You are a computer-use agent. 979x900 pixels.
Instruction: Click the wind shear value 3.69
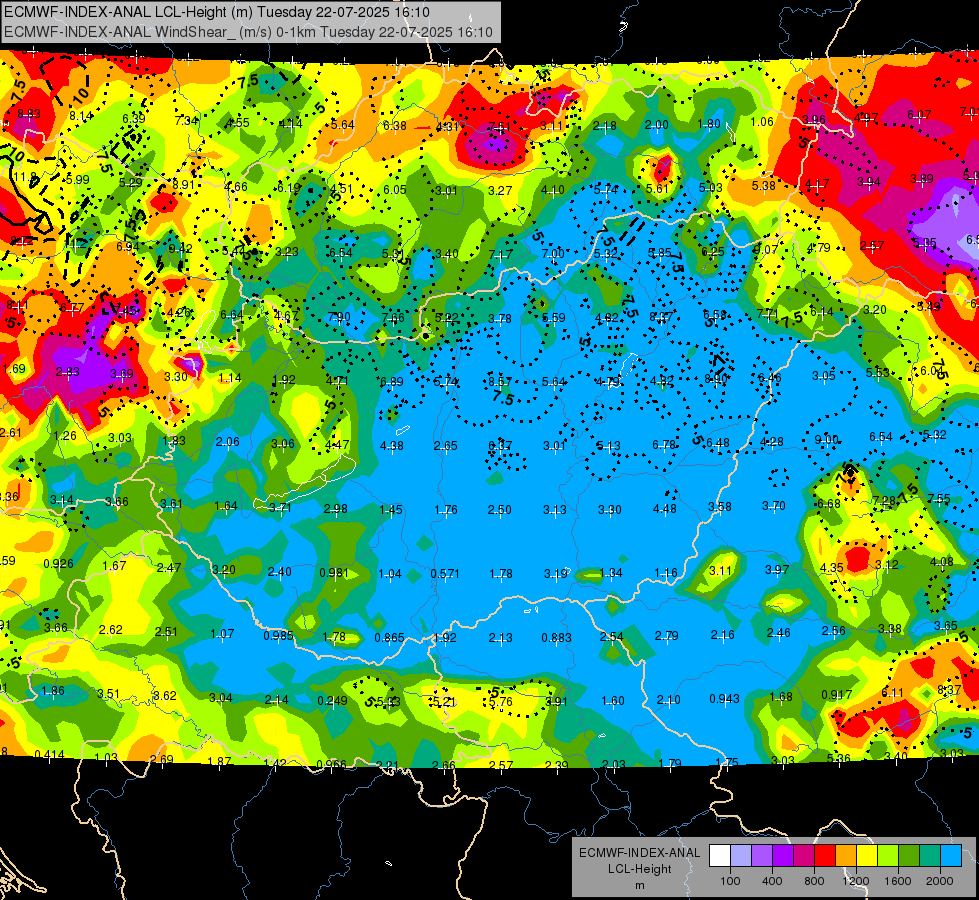point(122,373)
